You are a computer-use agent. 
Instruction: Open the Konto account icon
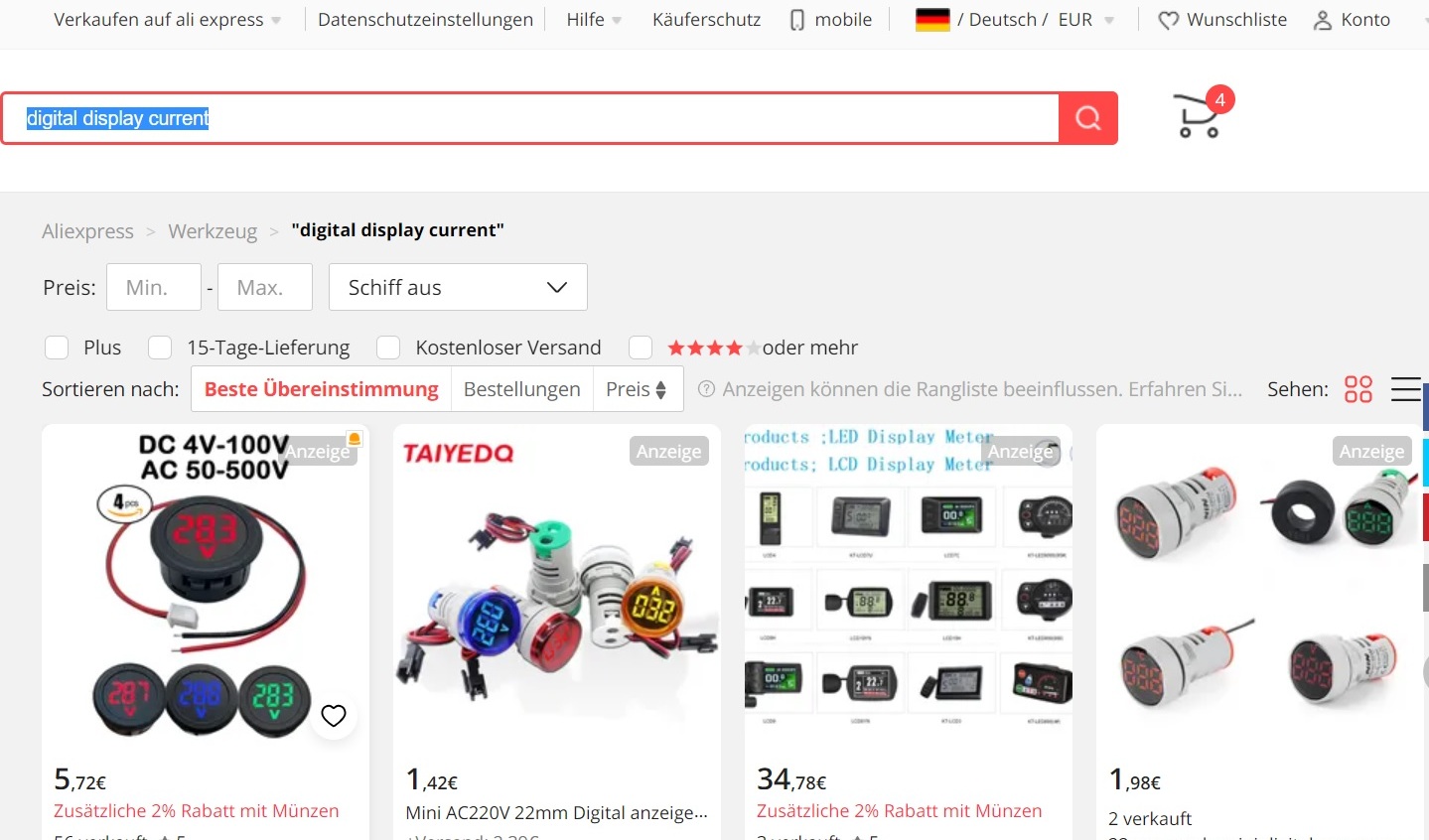click(1323, 20)
